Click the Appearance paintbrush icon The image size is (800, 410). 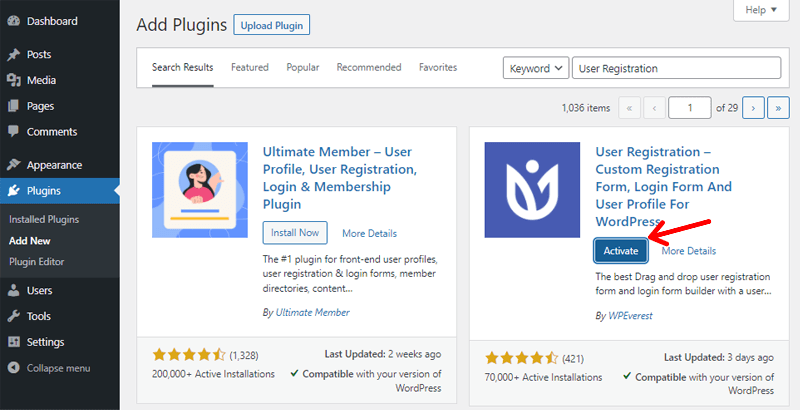pos(14,165)
